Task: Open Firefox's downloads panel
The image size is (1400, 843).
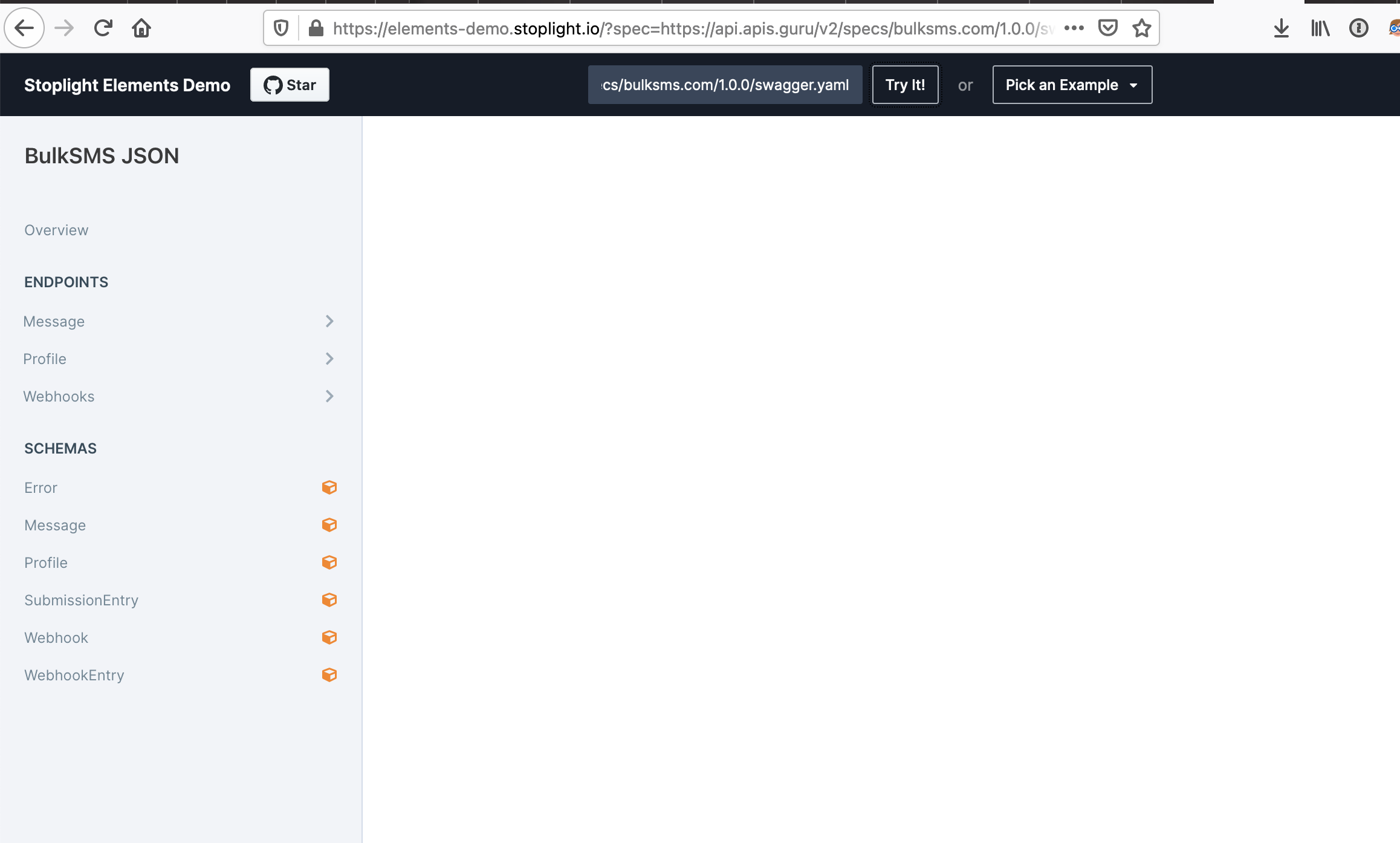Action: pyautogui.click(x=1280, y=27)
